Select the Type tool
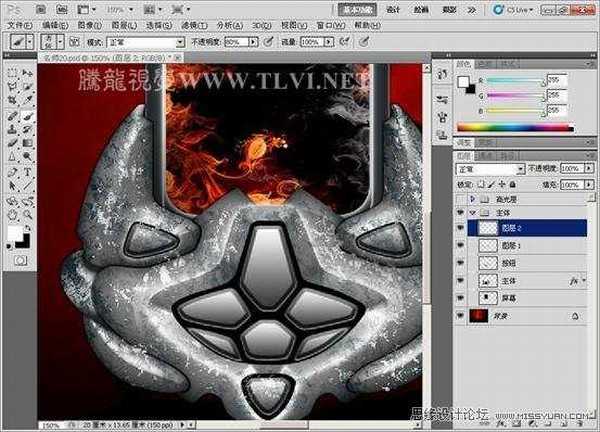 (27, 172)
